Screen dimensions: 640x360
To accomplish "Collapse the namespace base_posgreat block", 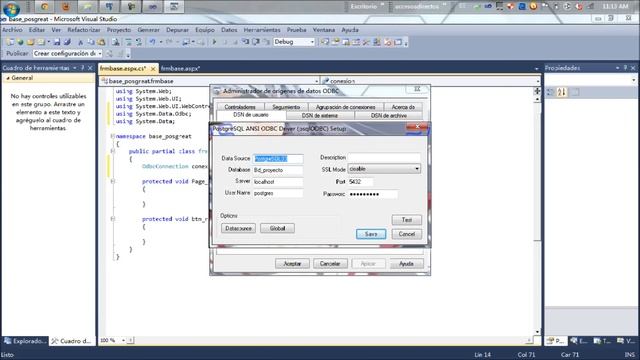I will [x=113, y=136].
